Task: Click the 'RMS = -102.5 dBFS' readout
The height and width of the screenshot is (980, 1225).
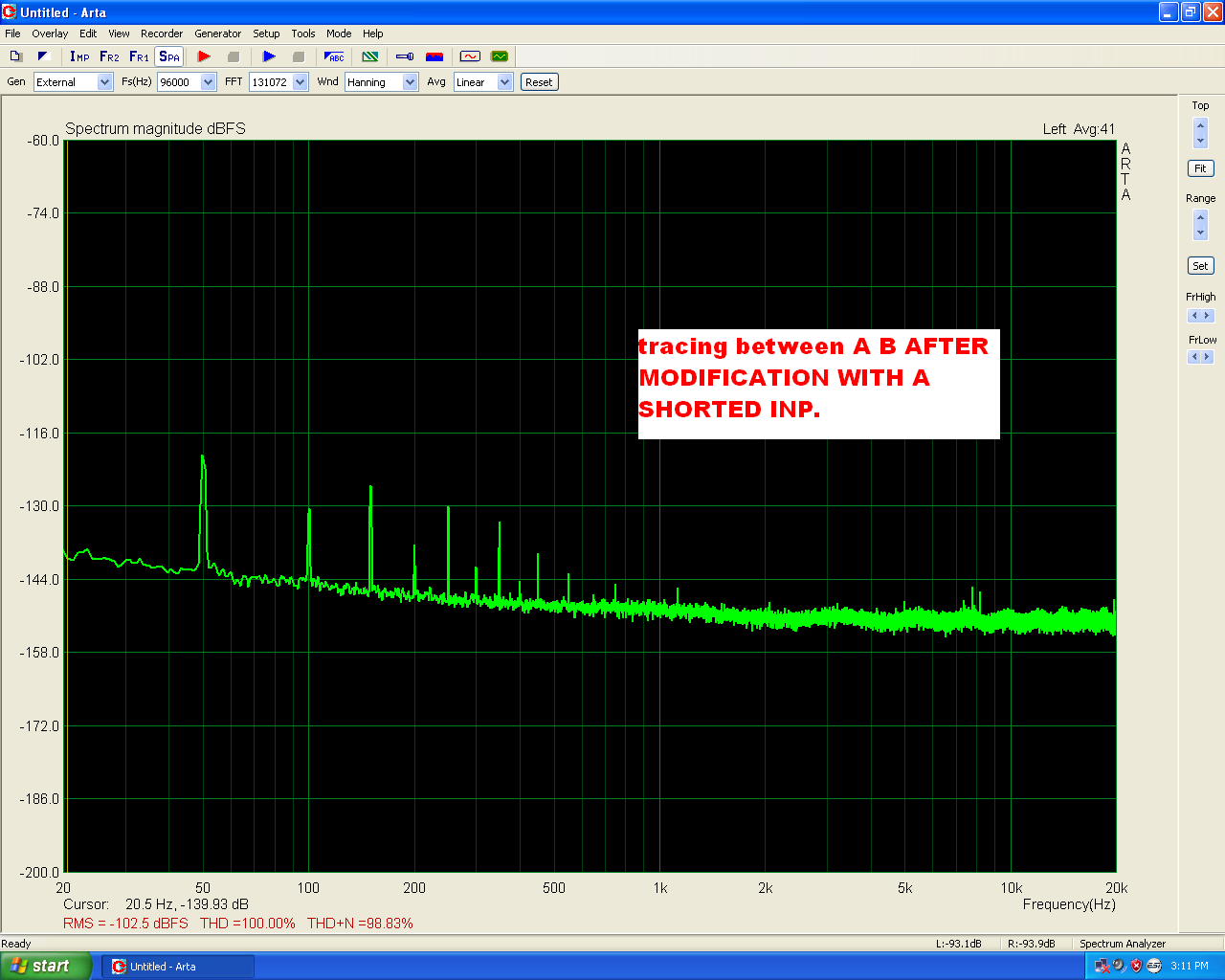Action: coord(125,924)
